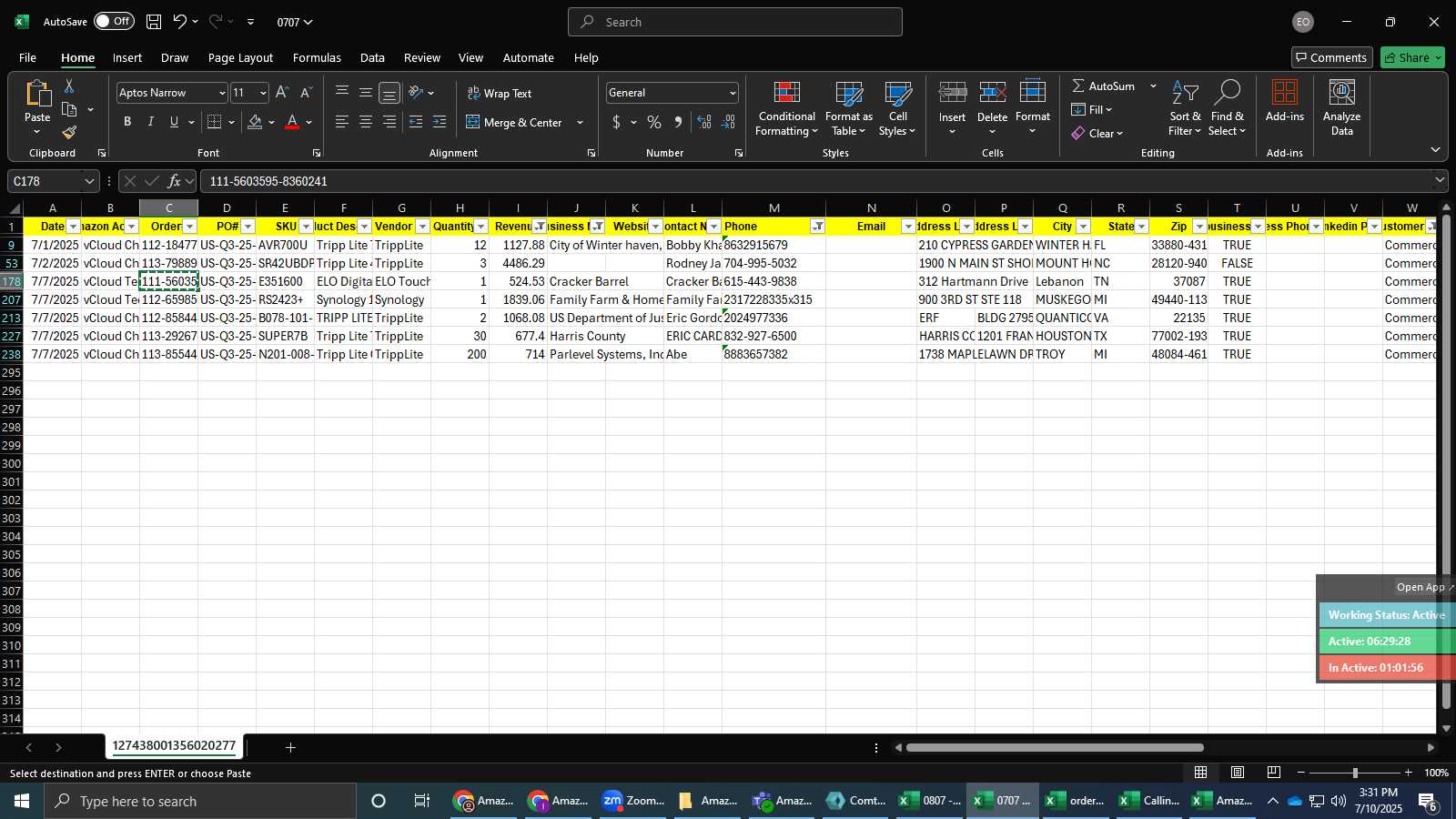Image resolution: width=1456 pixels, height=819 pixels.
Task: Click the Save icon in title bar
Action: pyautogui.click(x=154, y=22)
